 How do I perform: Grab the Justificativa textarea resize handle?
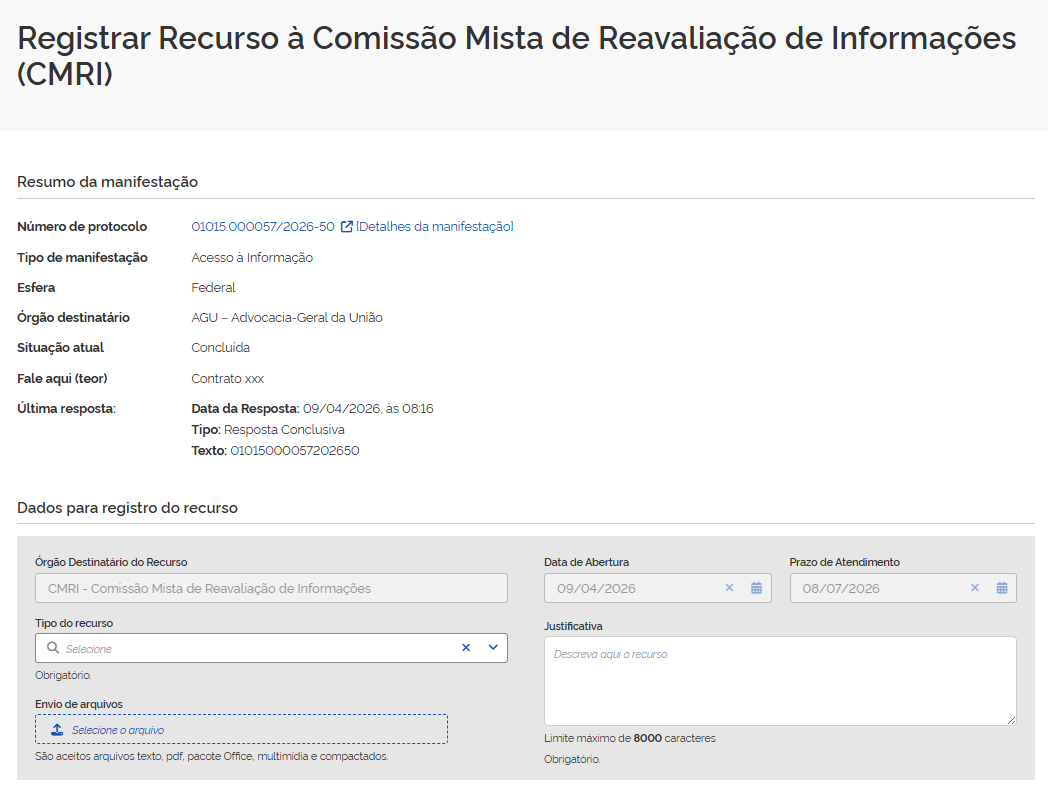pyautogui.click(x=1011, y=719)
